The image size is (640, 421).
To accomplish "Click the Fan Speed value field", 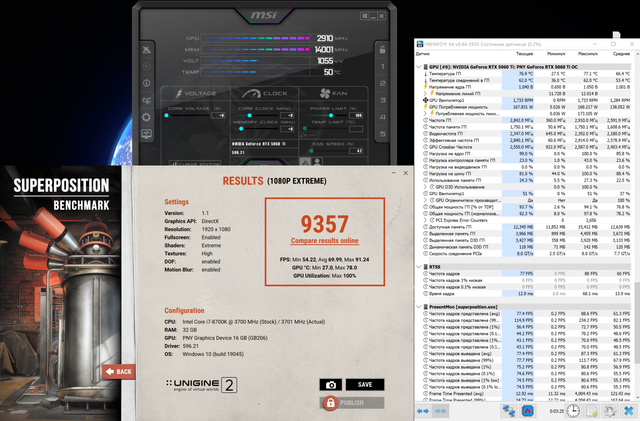I will point(356,151).
